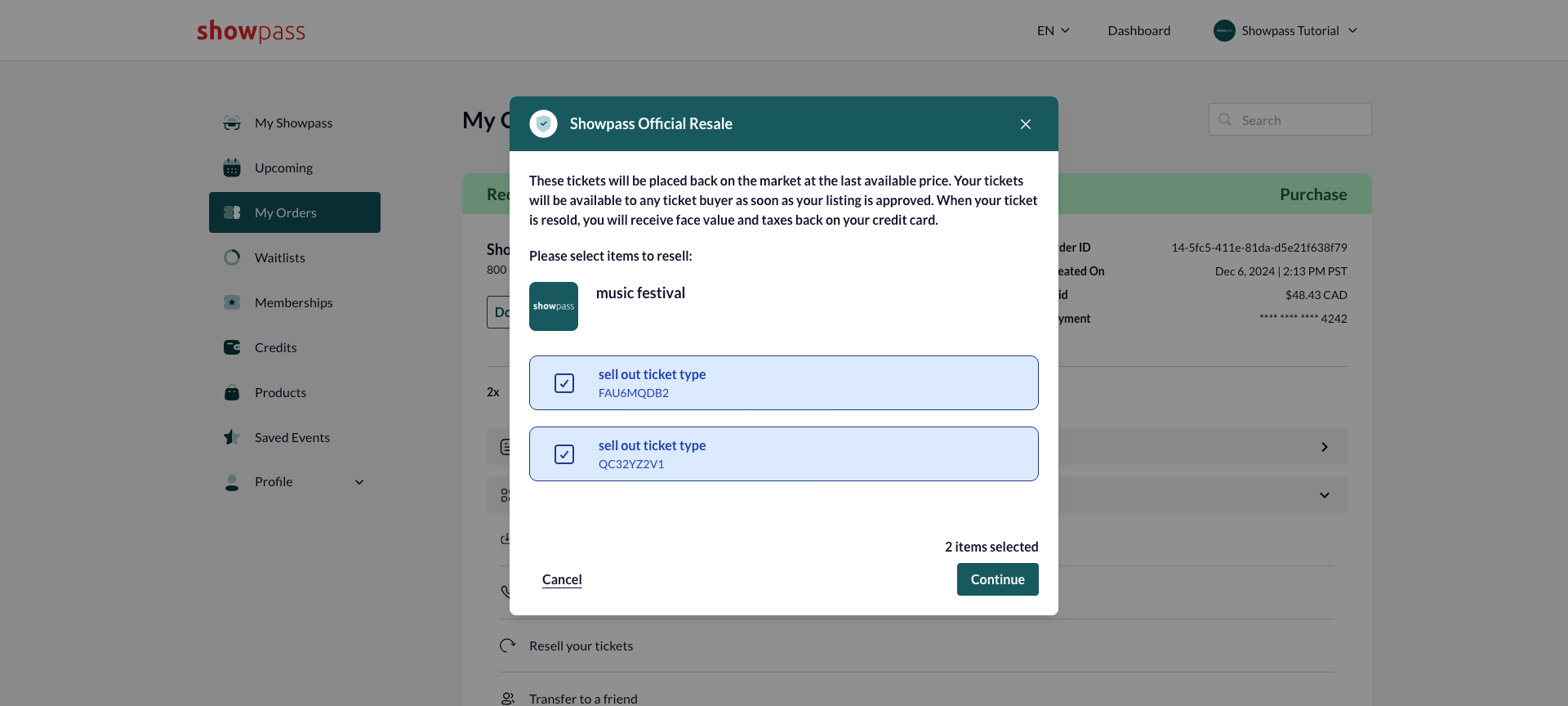Image resolution: width=1568 pixels, height=706 pixels.
Task: Click the '2 items selected' text
Action: click(x=991, y=547)
